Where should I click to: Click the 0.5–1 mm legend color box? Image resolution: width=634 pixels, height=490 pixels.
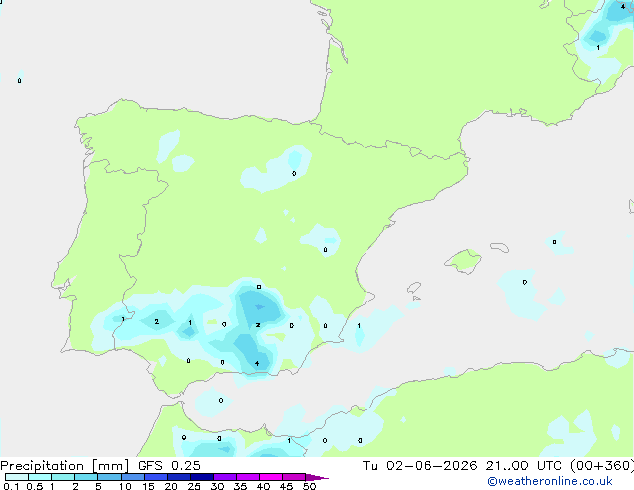pyautogui.click(x=40, y=477)
